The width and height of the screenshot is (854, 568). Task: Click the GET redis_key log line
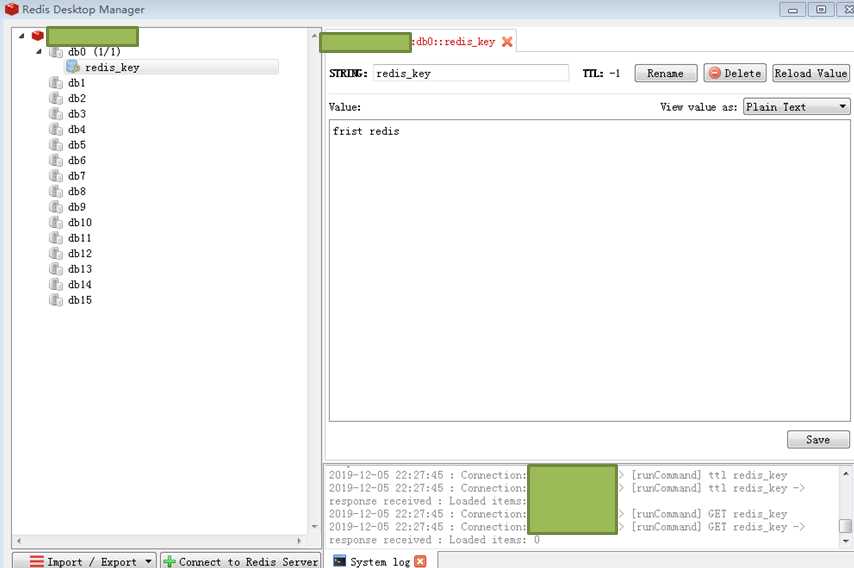click(558, 514)
